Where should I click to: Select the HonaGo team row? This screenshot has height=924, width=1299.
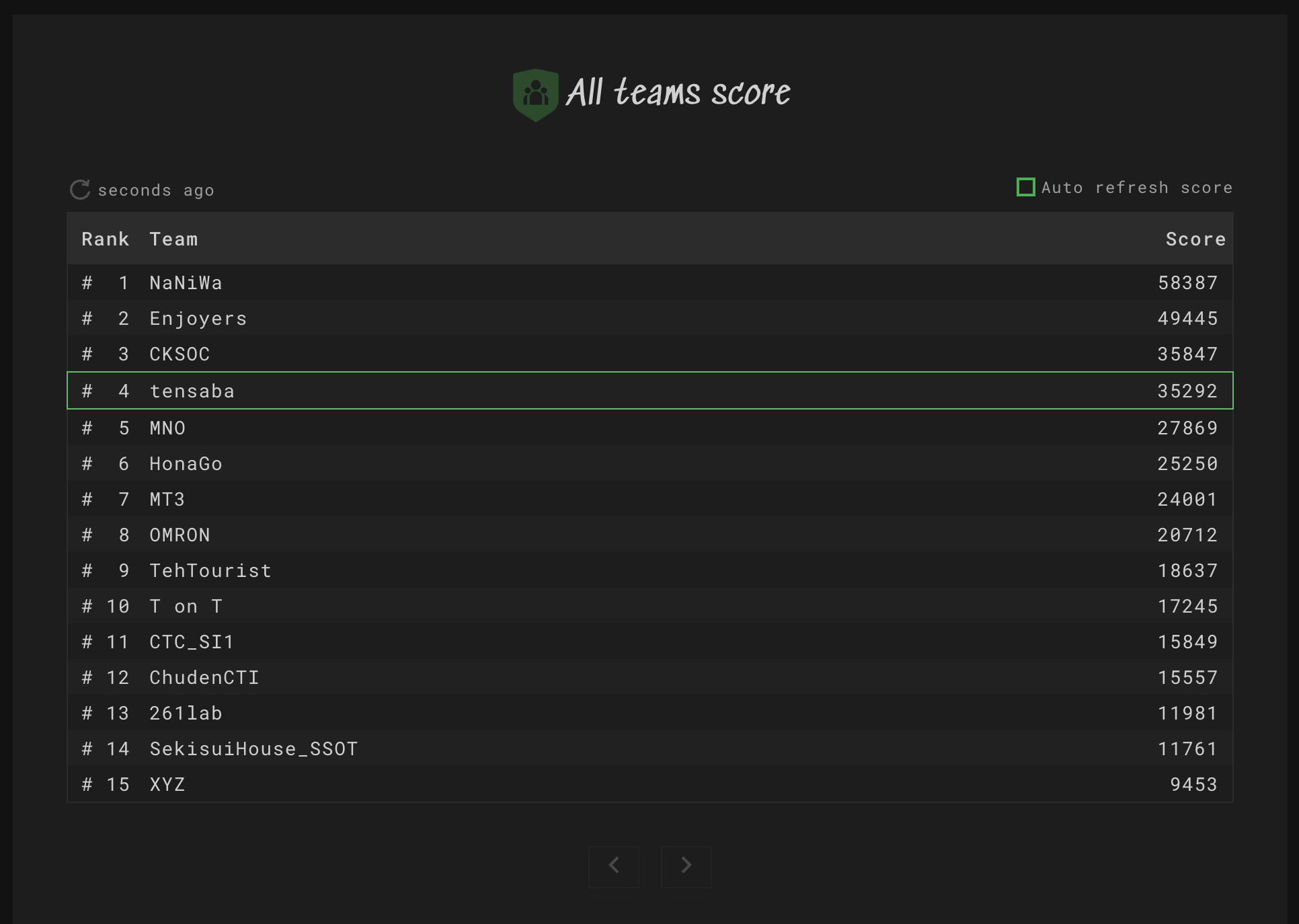click(649, 464)
